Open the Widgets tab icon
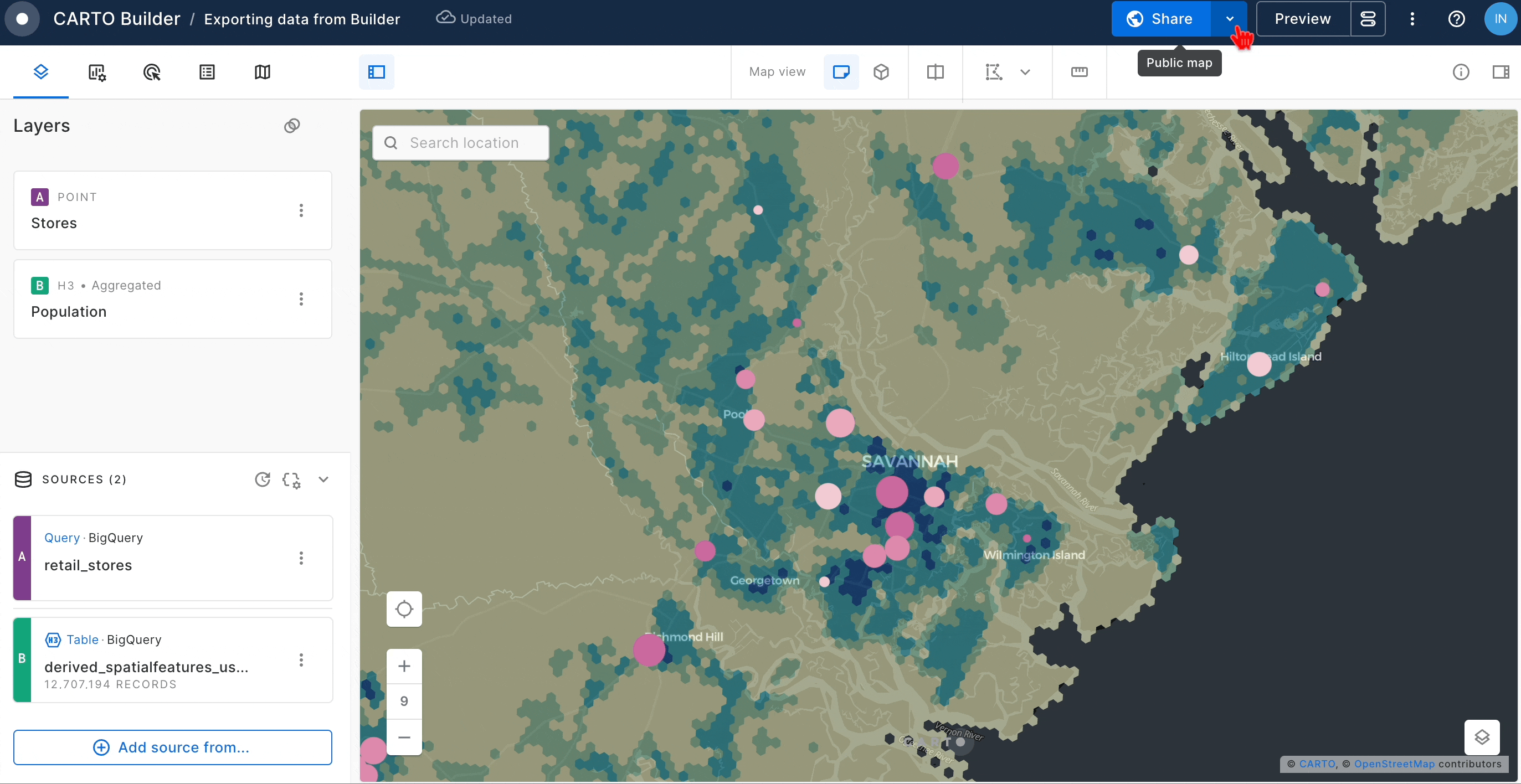1521x784 pixels. point(97,72)
